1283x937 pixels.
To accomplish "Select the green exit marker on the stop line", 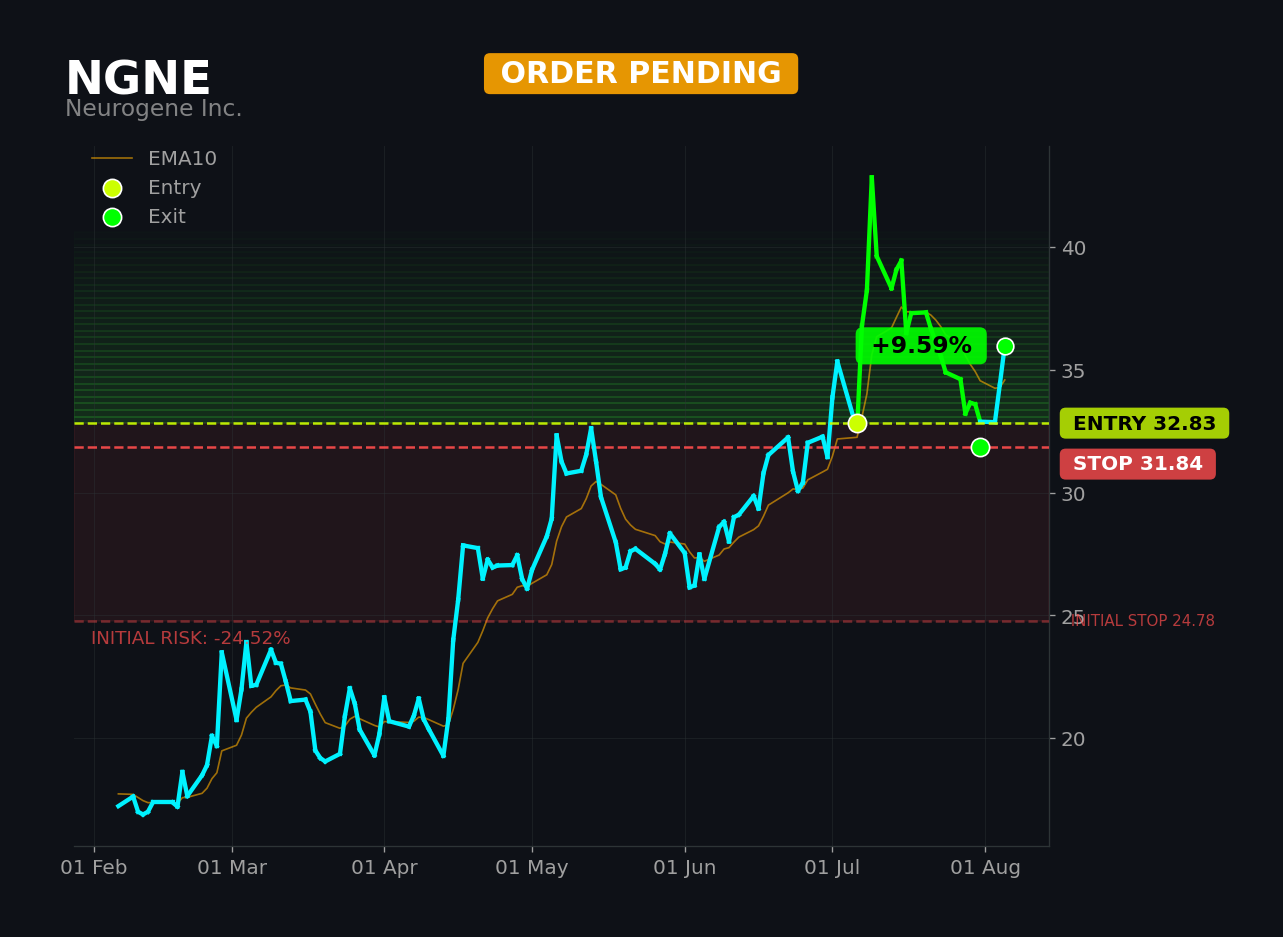I will 980,447.
